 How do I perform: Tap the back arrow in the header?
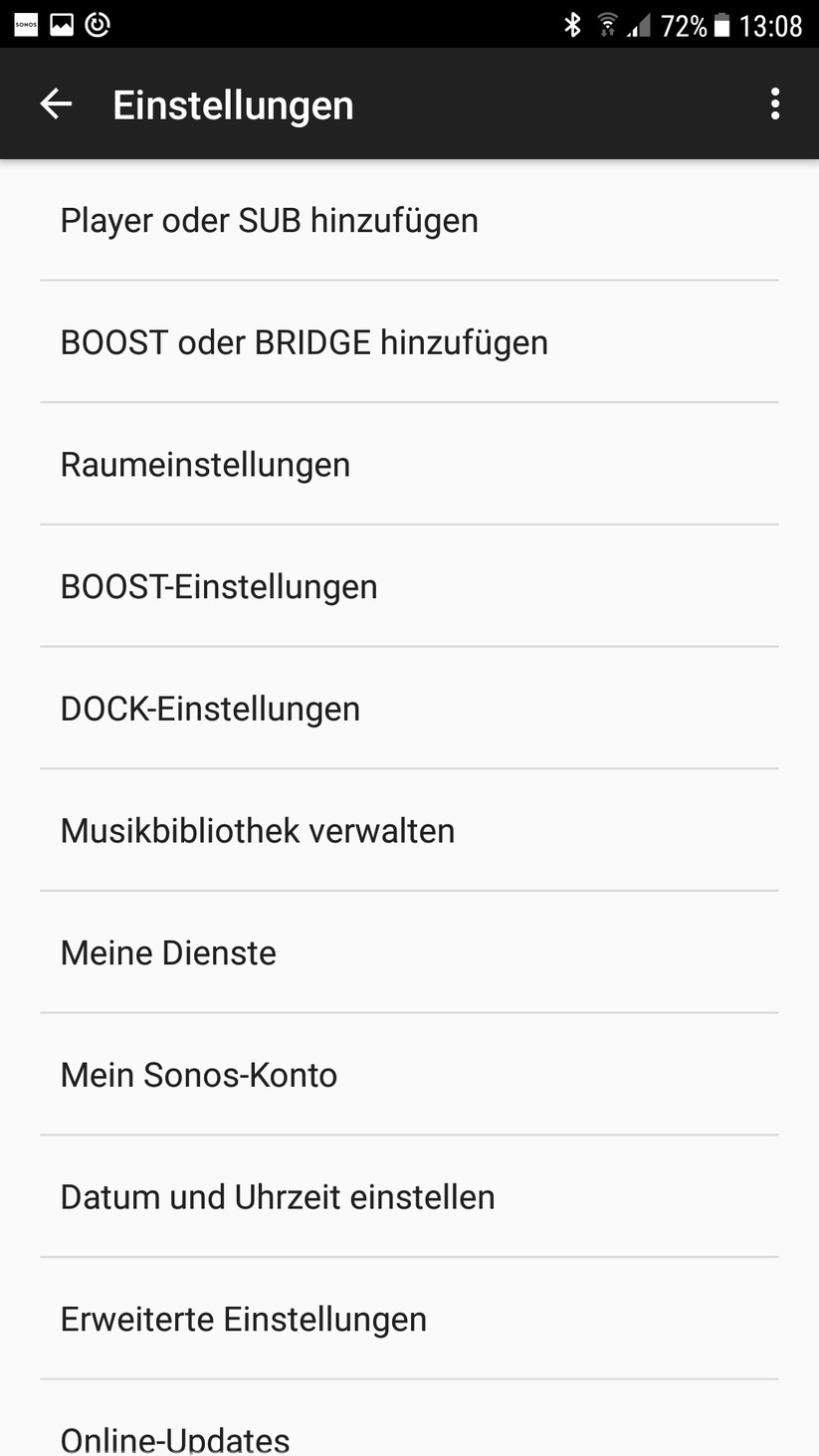pos(56,104)
